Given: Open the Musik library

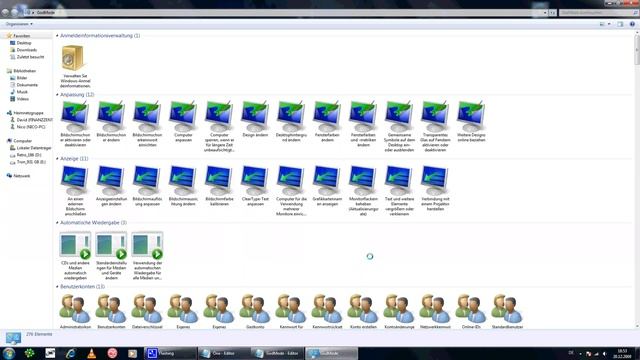Looking at the screenshot, I should (x=22, y=92).
